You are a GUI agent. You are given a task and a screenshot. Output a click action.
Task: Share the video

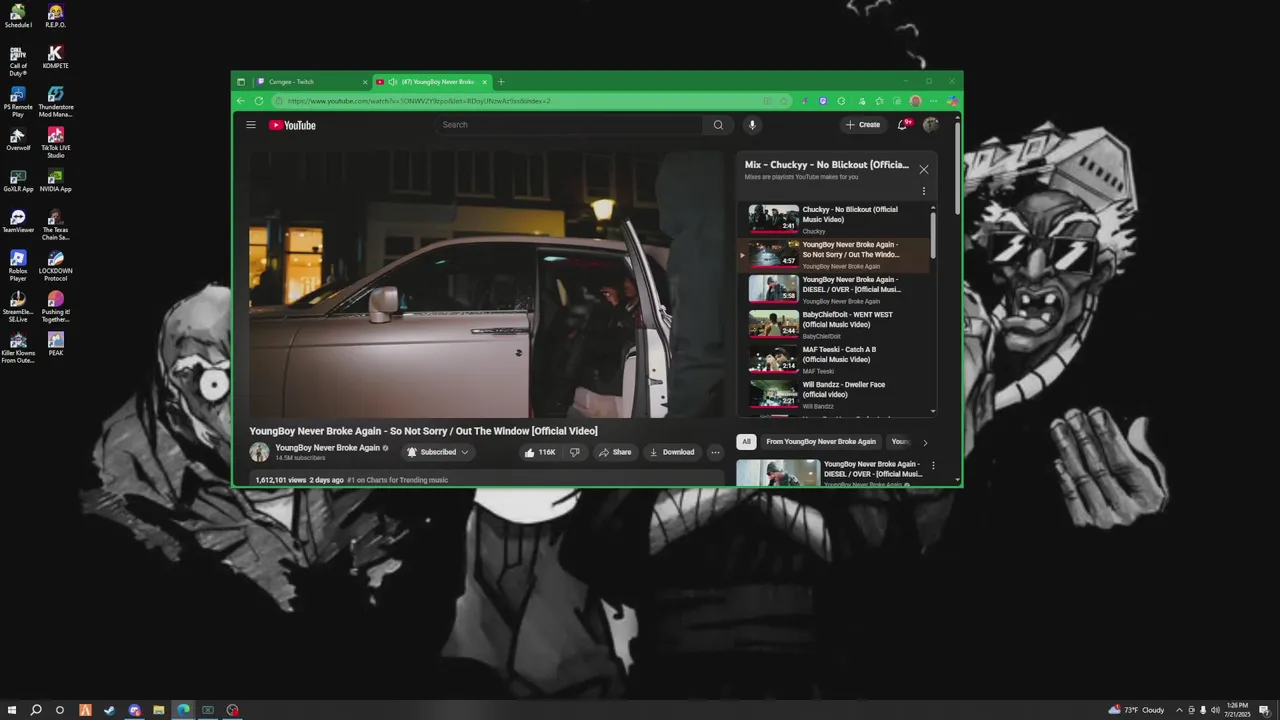614,452
